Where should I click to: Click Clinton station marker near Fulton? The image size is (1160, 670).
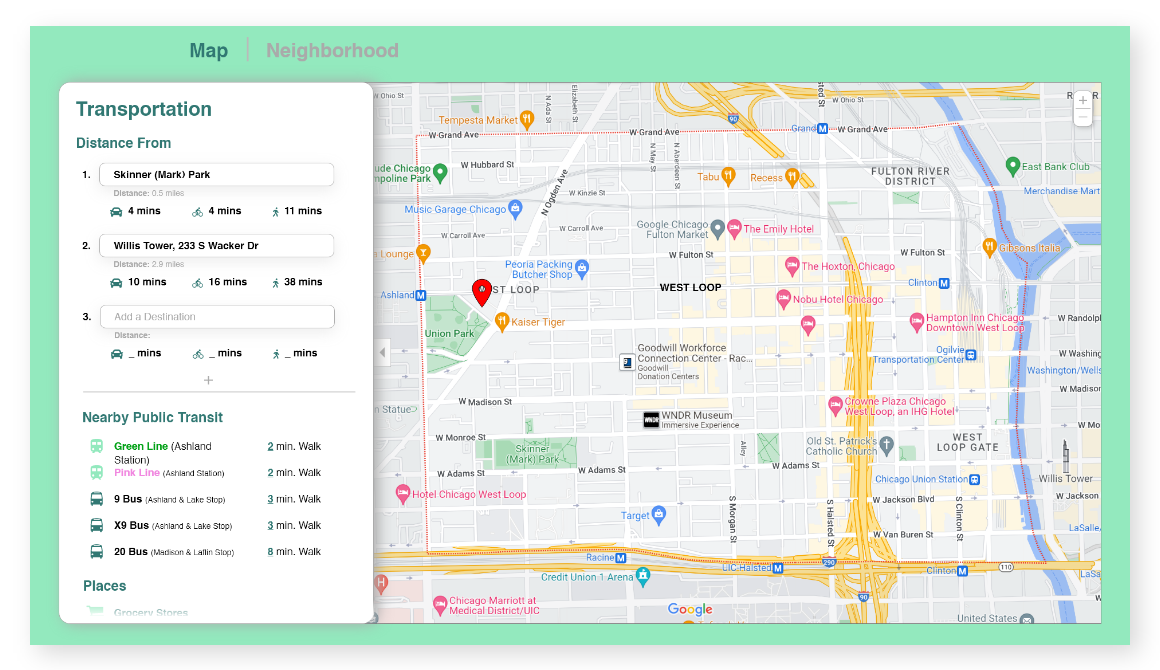click(944, 283)
